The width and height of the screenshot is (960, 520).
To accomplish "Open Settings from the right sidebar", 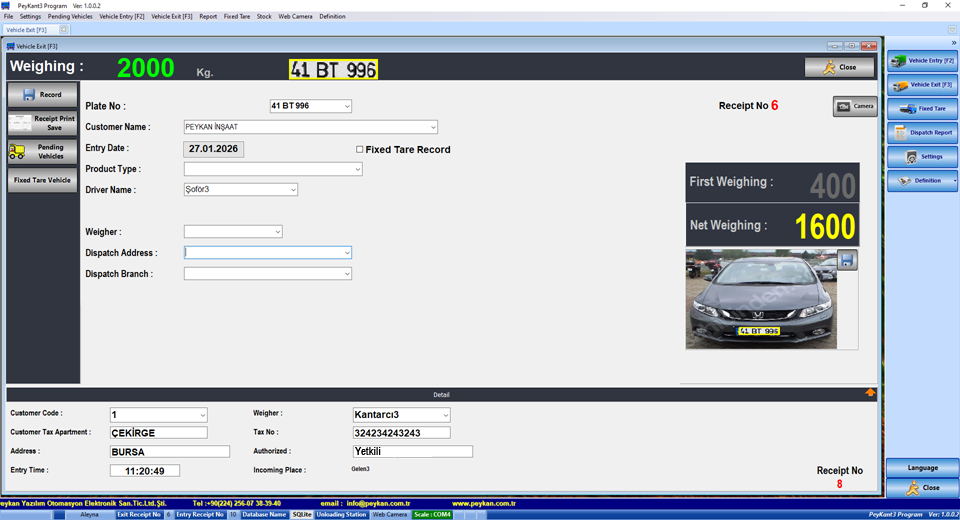I will 922,157.
